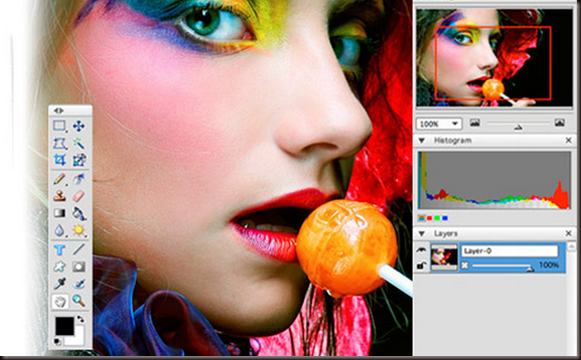581x360 pixels.
Task: Select the color sampler tool beside the Eyedropper
Action: tap(79, 284)
